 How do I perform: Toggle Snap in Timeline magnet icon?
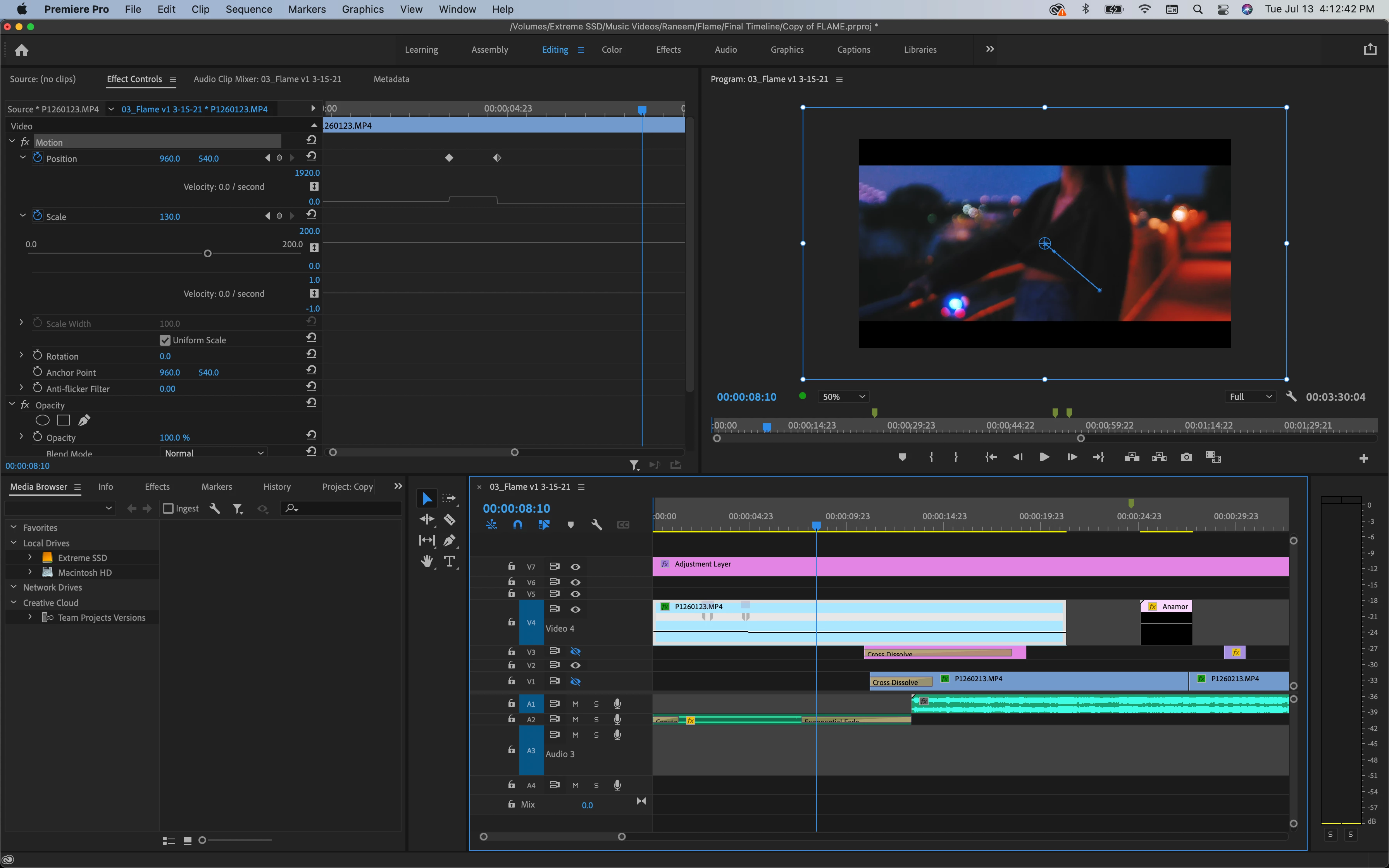click(517, 525)
